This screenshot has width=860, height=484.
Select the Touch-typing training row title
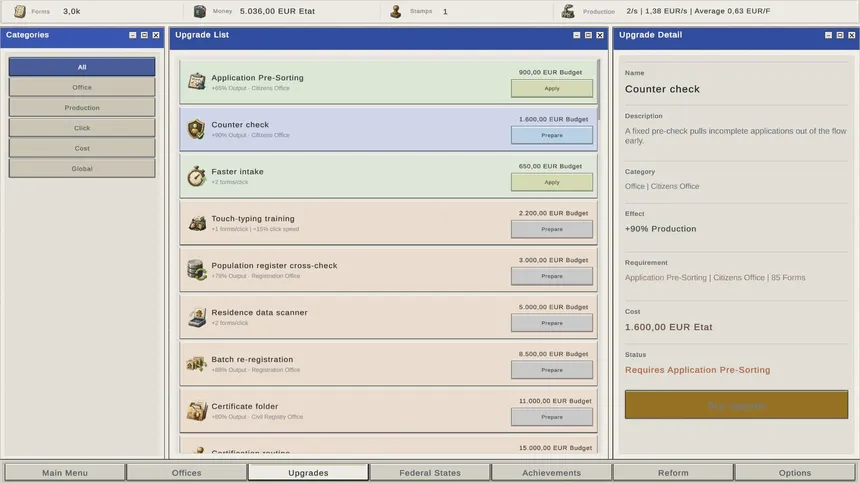pos(253,218)
